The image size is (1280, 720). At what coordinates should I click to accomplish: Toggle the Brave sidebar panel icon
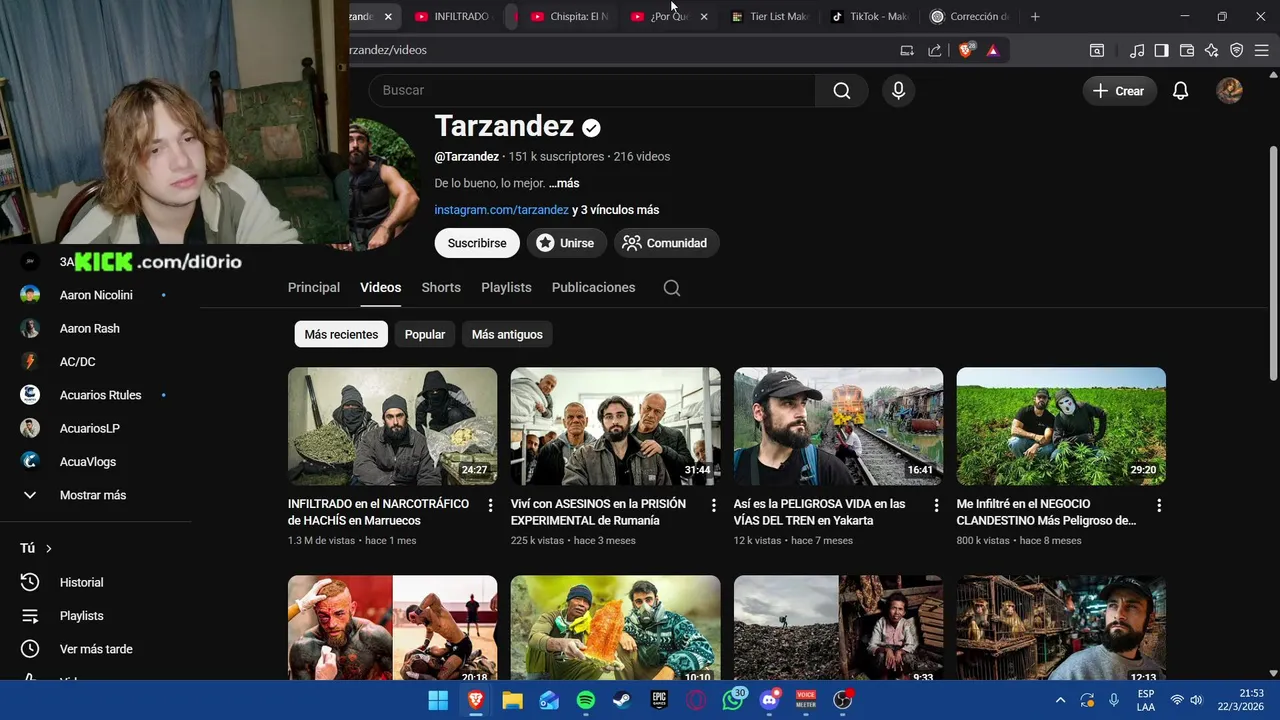[x=1161, y=50]
